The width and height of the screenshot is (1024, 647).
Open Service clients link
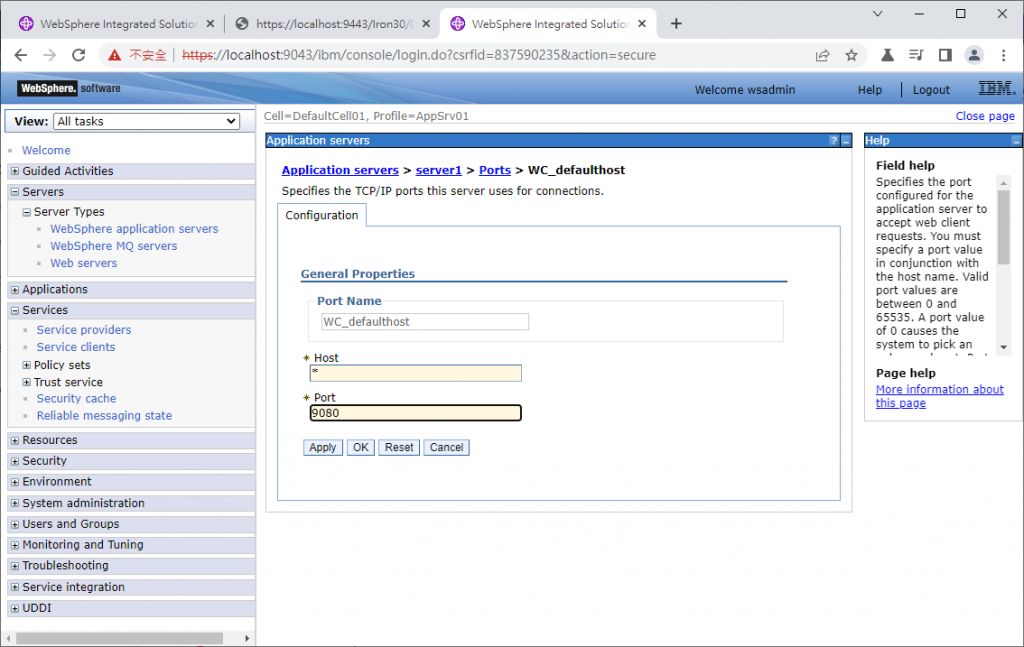click(76, 347)
